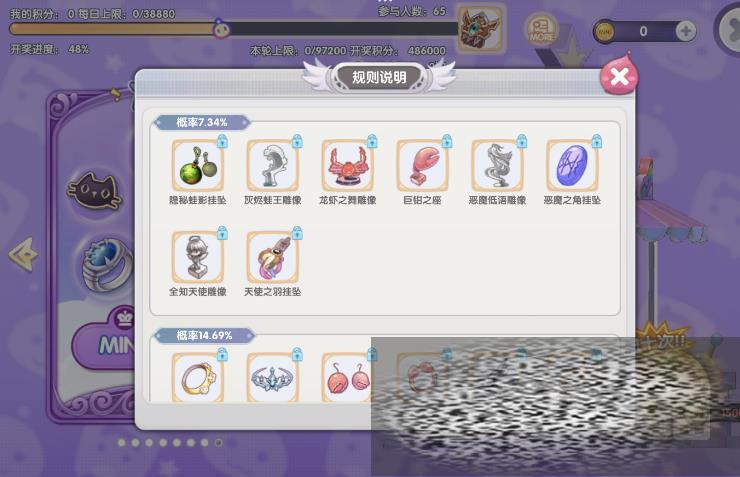Tap the 全知天使雕像 angel statue icon
The width and height of the screenshot is (740, 477).
(198, 257)
